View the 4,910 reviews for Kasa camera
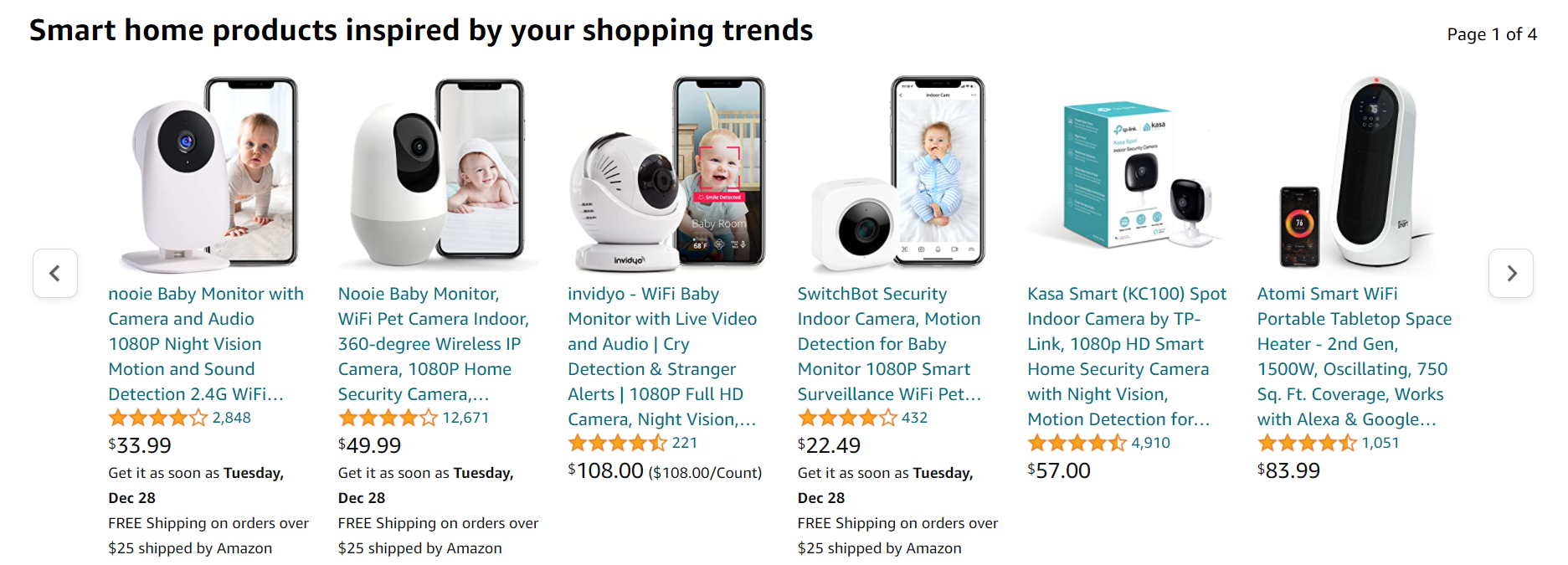This screenshot has height=565, width=1568. click(x=1150, y=443)
